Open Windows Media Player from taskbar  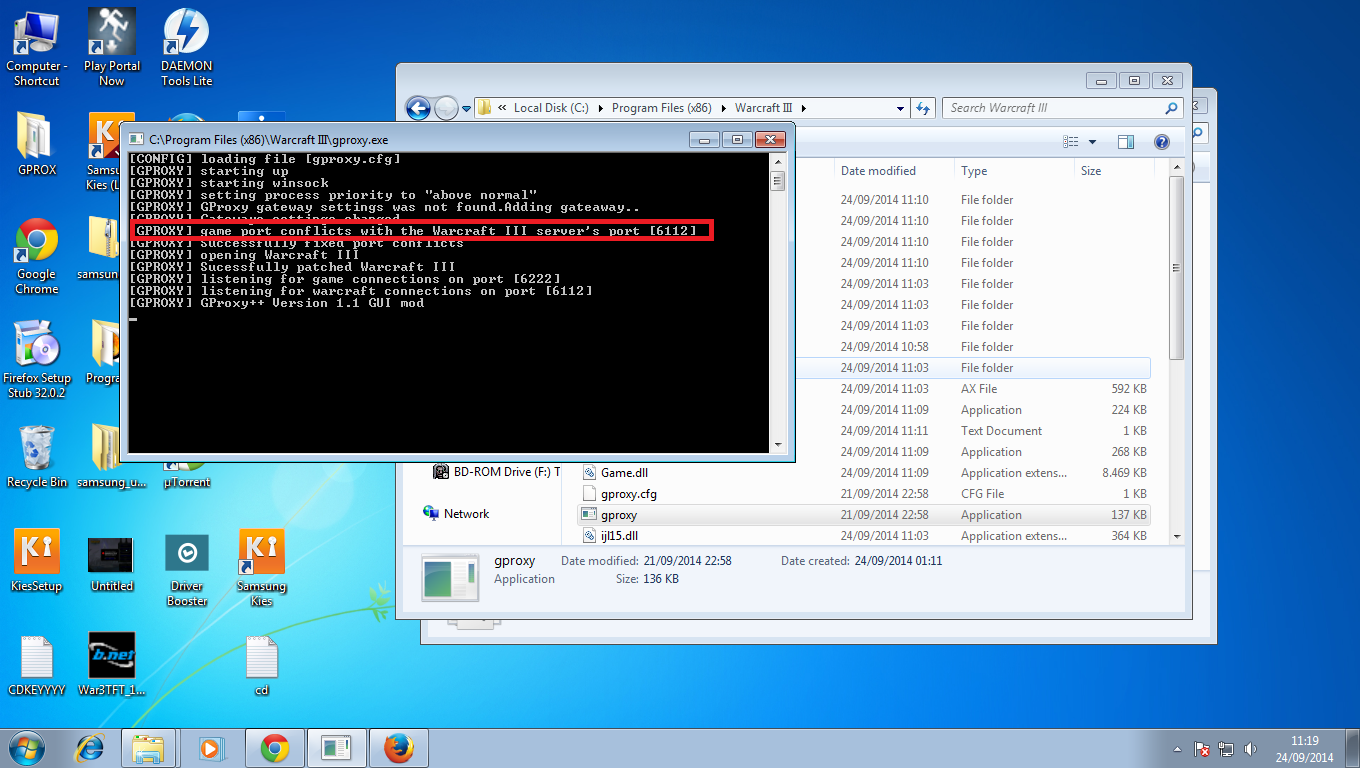[210, 748]
